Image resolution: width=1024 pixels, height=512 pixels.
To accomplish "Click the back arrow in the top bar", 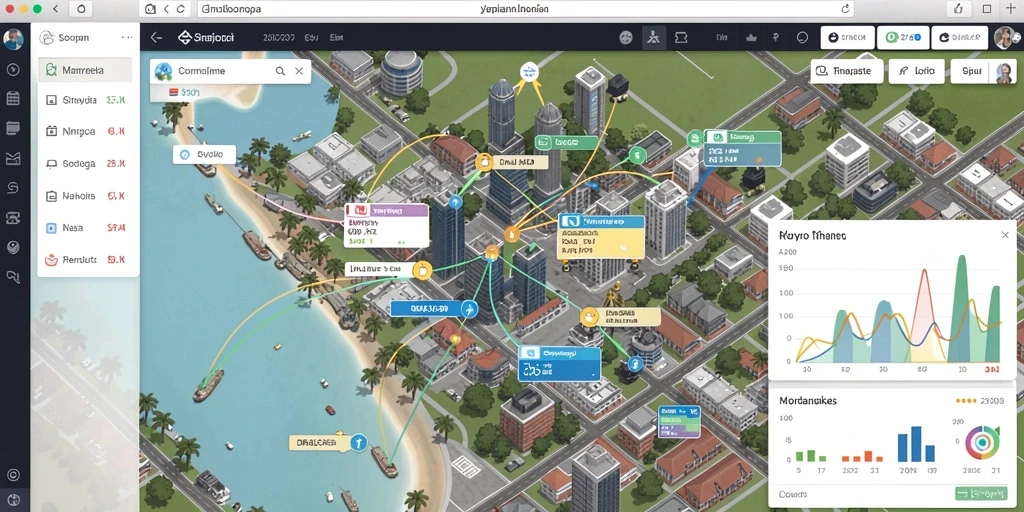I will click(x=156, y=38).
